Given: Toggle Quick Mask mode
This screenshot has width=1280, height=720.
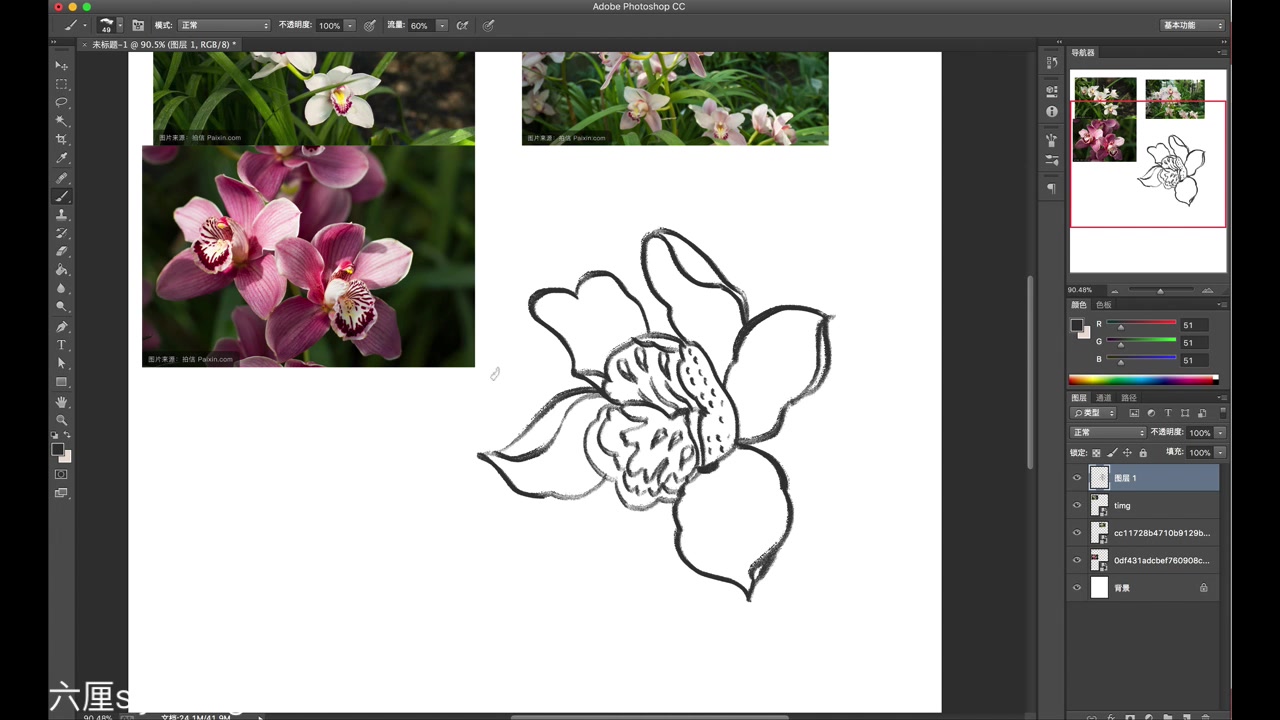Looking at the screenshot, I should coord(61,474).
